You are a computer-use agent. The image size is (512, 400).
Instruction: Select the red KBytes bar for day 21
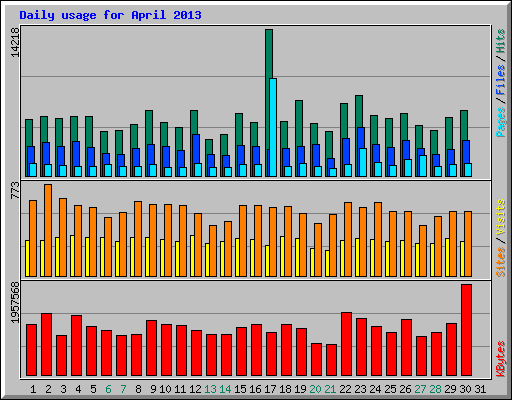pos(331,360)
